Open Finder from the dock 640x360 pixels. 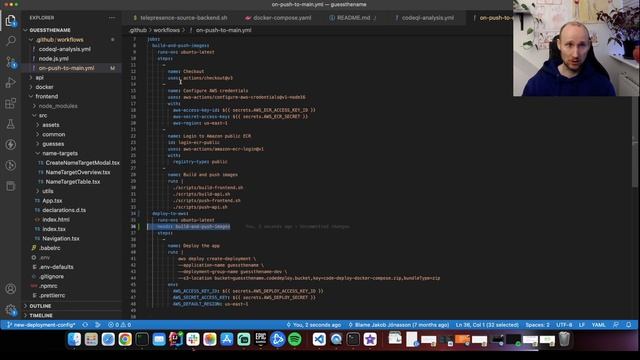pyautogui.click(x=74, y=339)
